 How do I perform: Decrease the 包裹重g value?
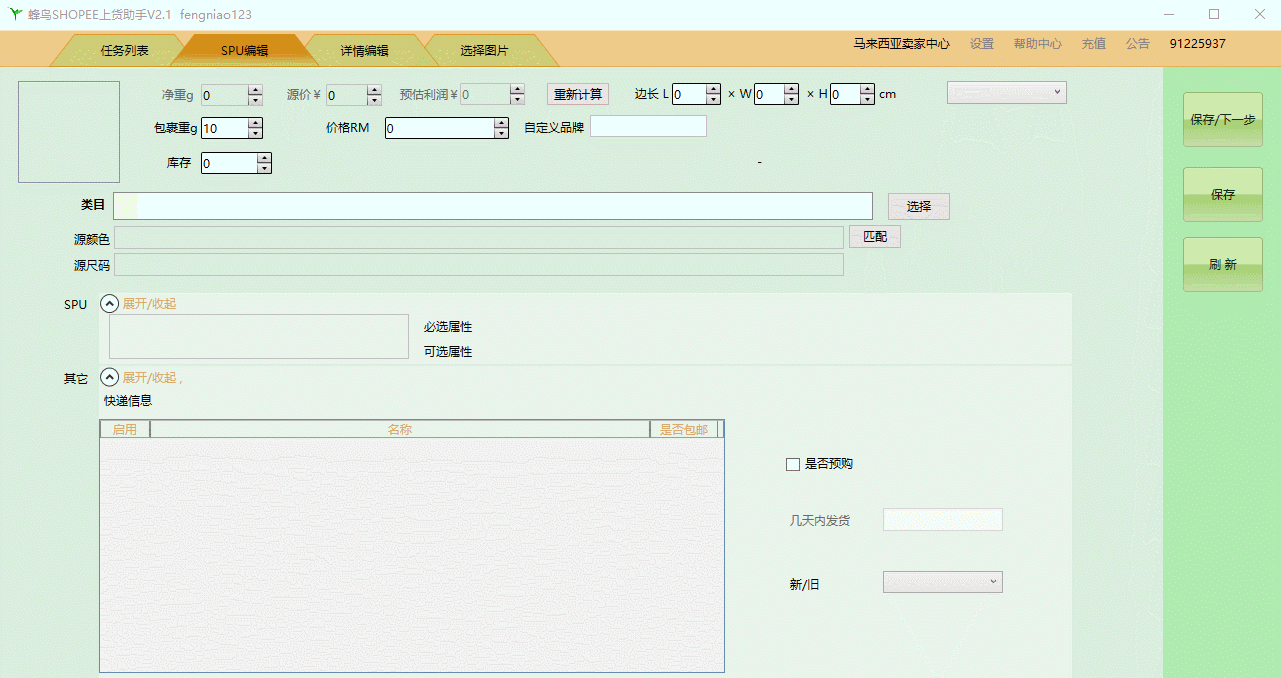(x=255, y=133)
